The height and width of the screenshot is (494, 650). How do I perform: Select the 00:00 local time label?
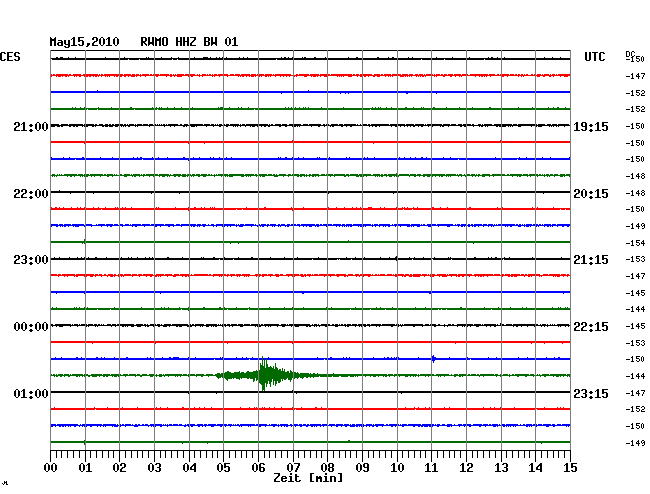[x=31, y=327]
